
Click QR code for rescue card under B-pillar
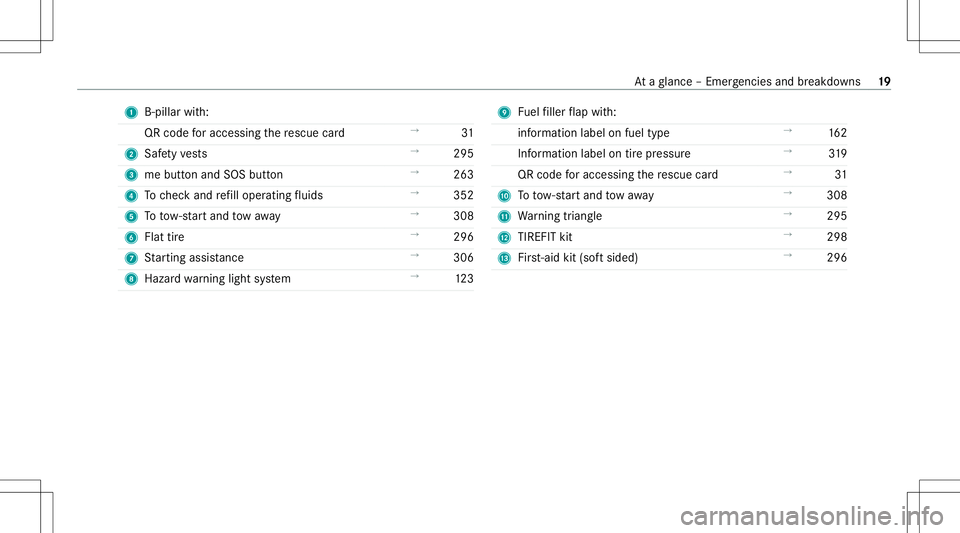(x=244, y=133)
